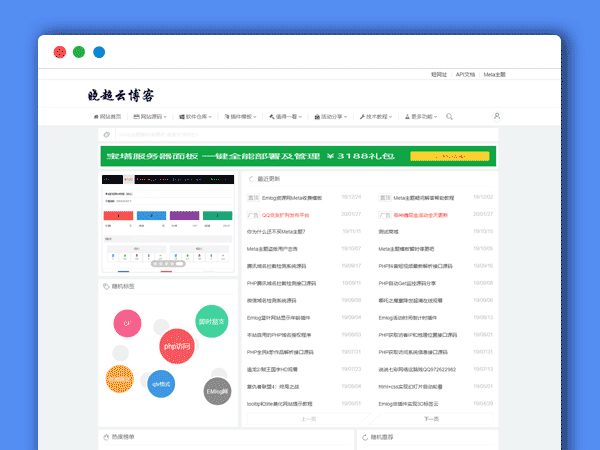Click the red circle window button

60,52
